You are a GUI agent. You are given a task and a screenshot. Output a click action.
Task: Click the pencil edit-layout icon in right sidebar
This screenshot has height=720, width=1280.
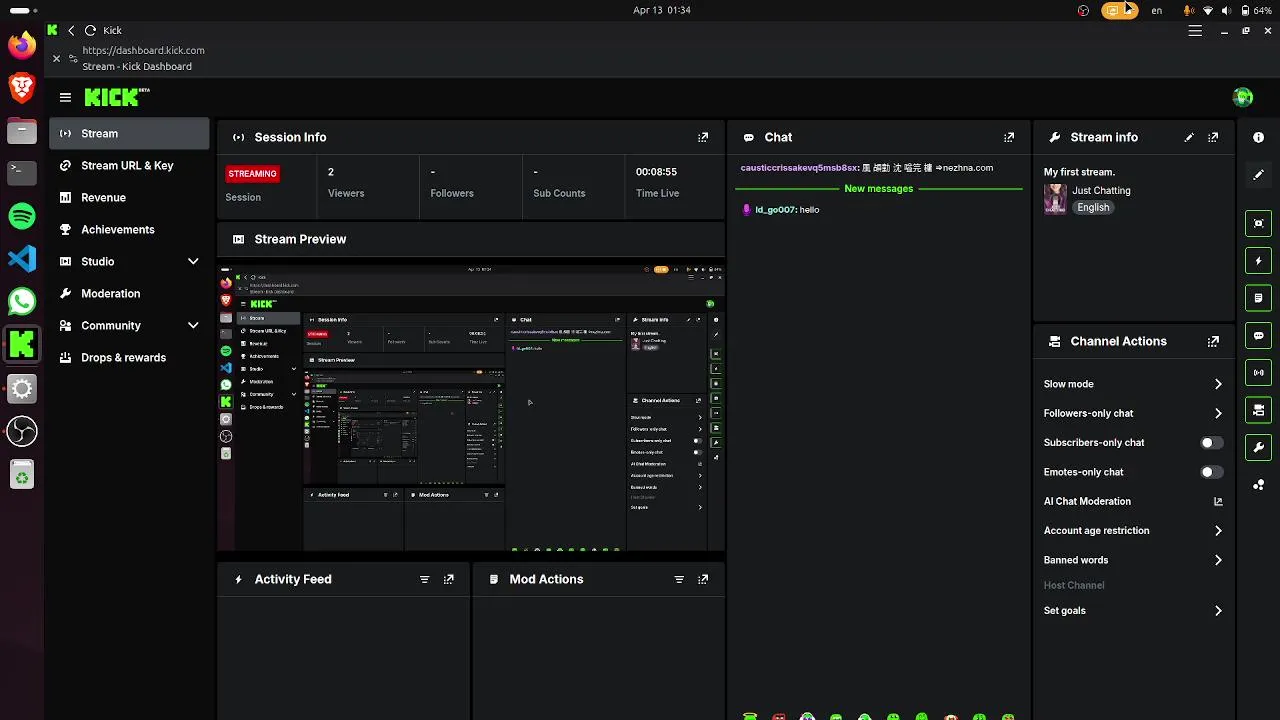(x=1258, y=174)
